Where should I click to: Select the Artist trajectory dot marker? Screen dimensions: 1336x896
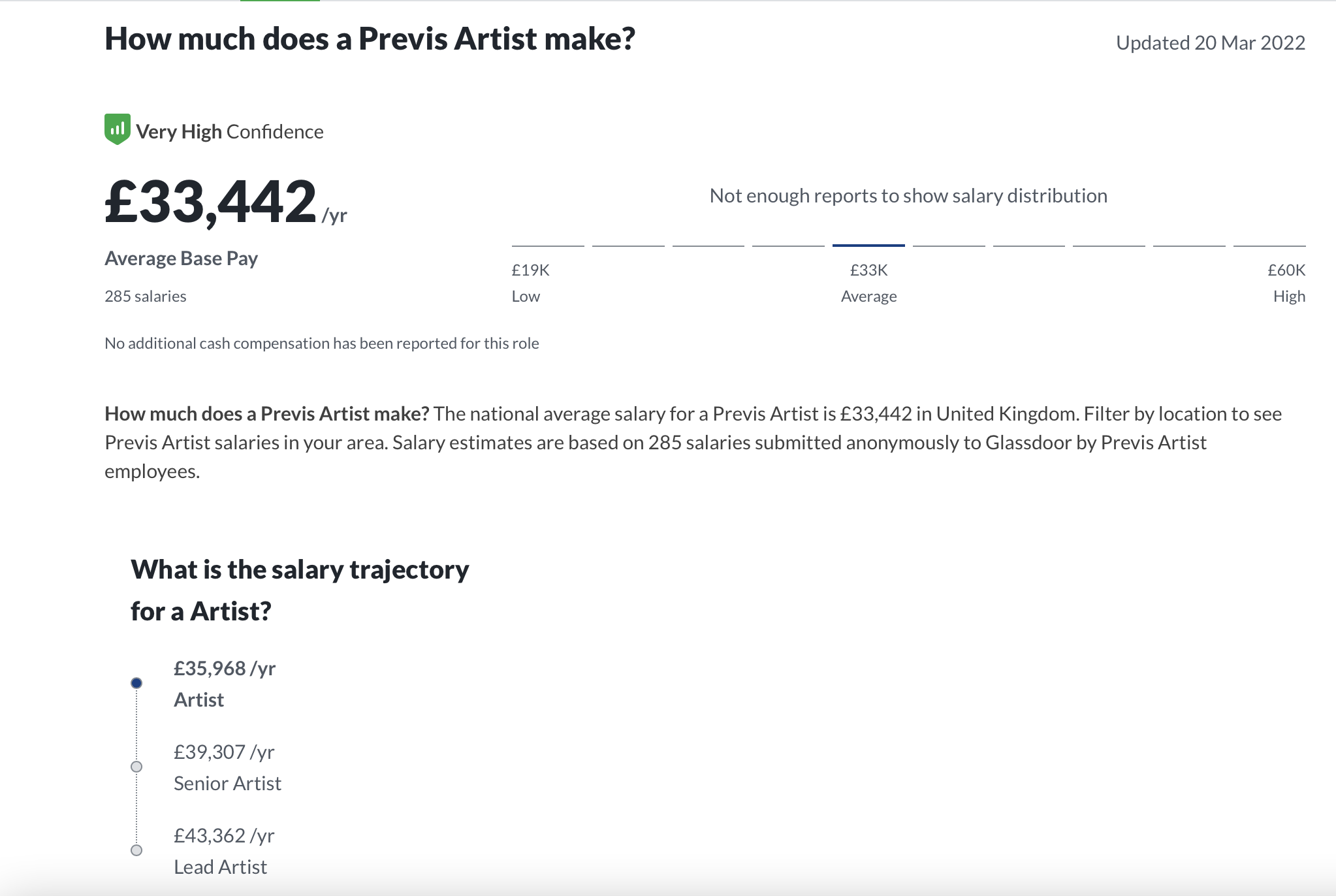[136, 683]
